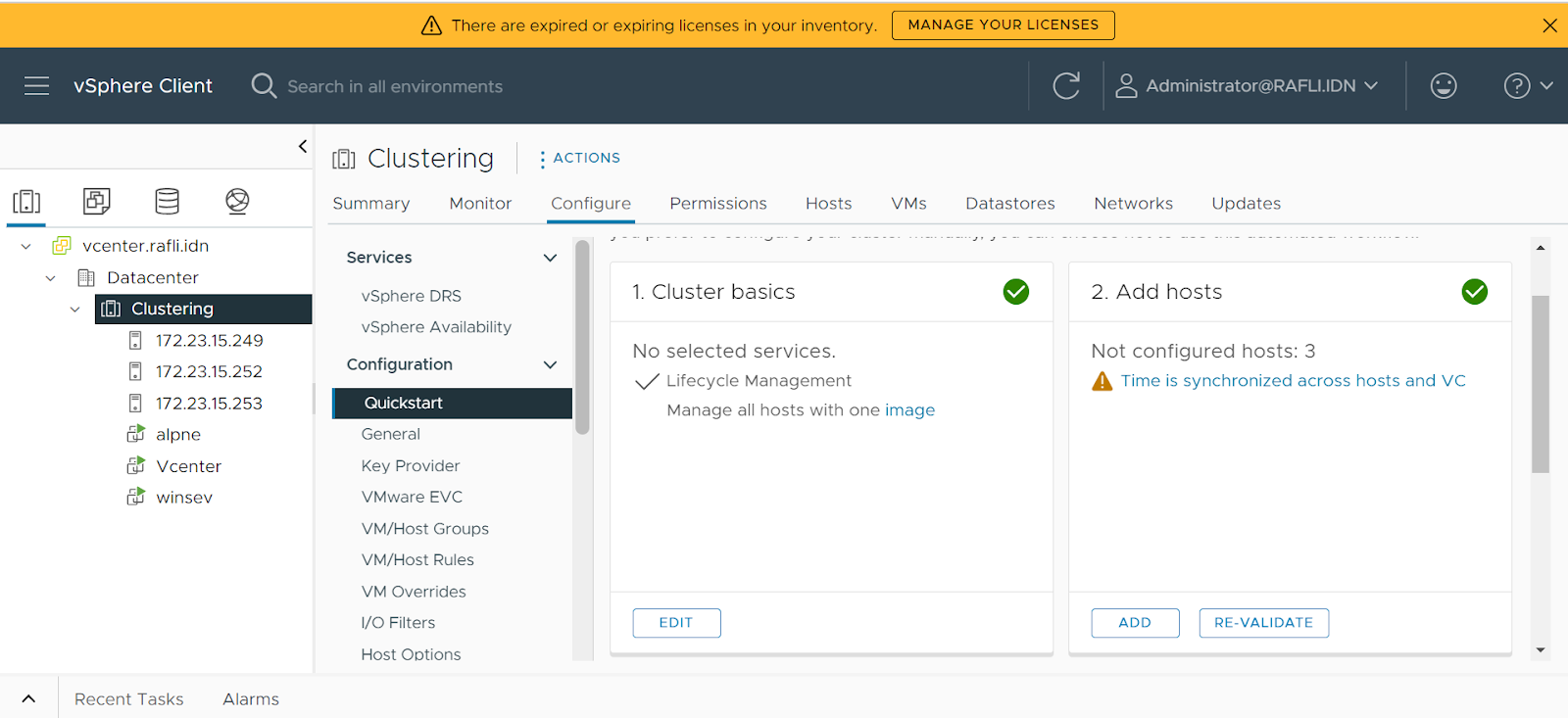Click host icon for 172.23.15.253
1568x718 pixels.
pyautogui.click(x=135, y=403)
